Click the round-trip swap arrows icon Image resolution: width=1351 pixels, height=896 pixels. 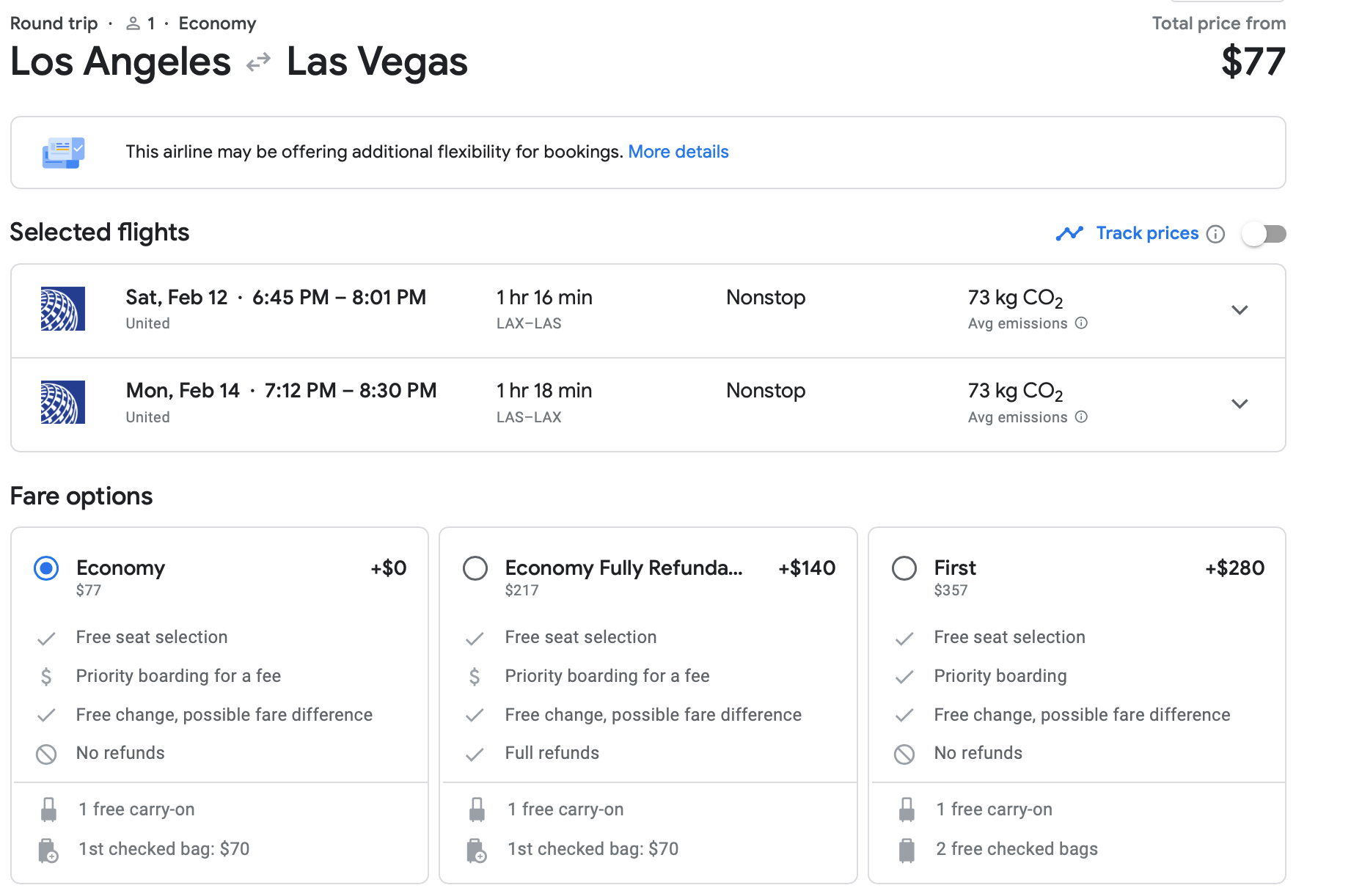(258, 62)
